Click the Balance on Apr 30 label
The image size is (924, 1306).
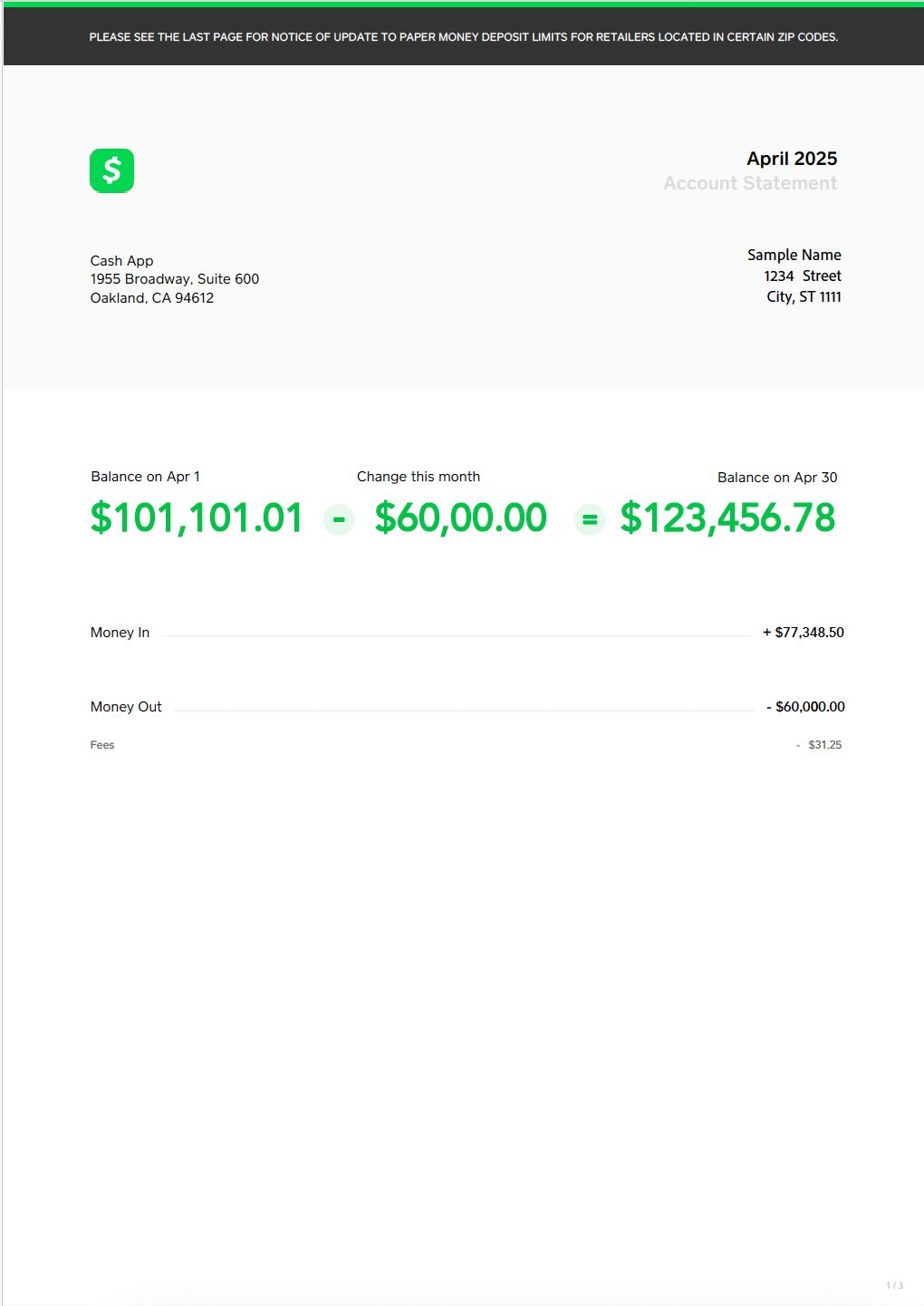click(x=777, y=478)
